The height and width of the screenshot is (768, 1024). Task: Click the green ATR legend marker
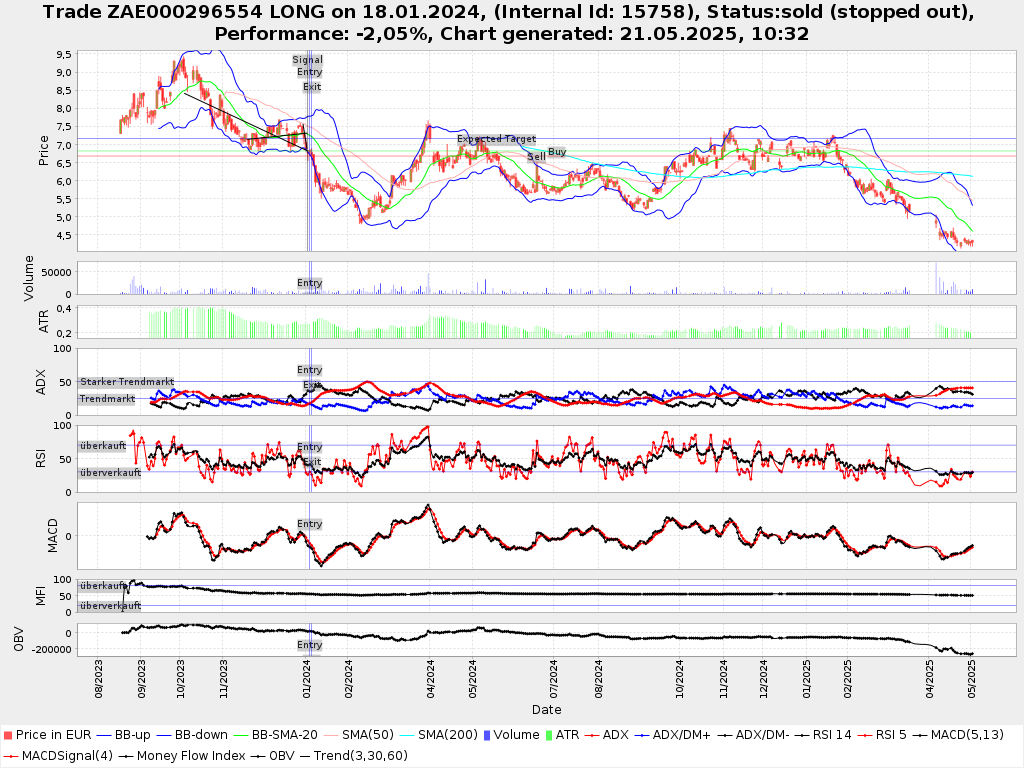point(547,735)
